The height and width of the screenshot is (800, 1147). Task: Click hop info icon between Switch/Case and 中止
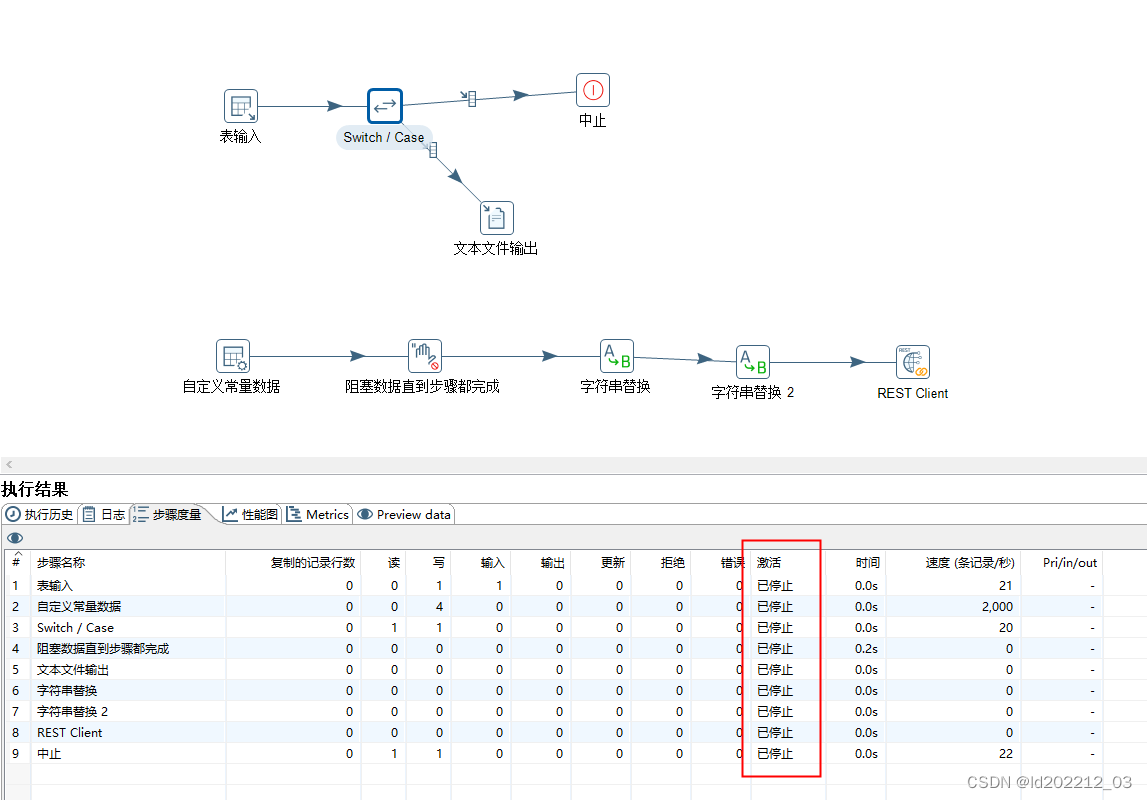(469, 98)
